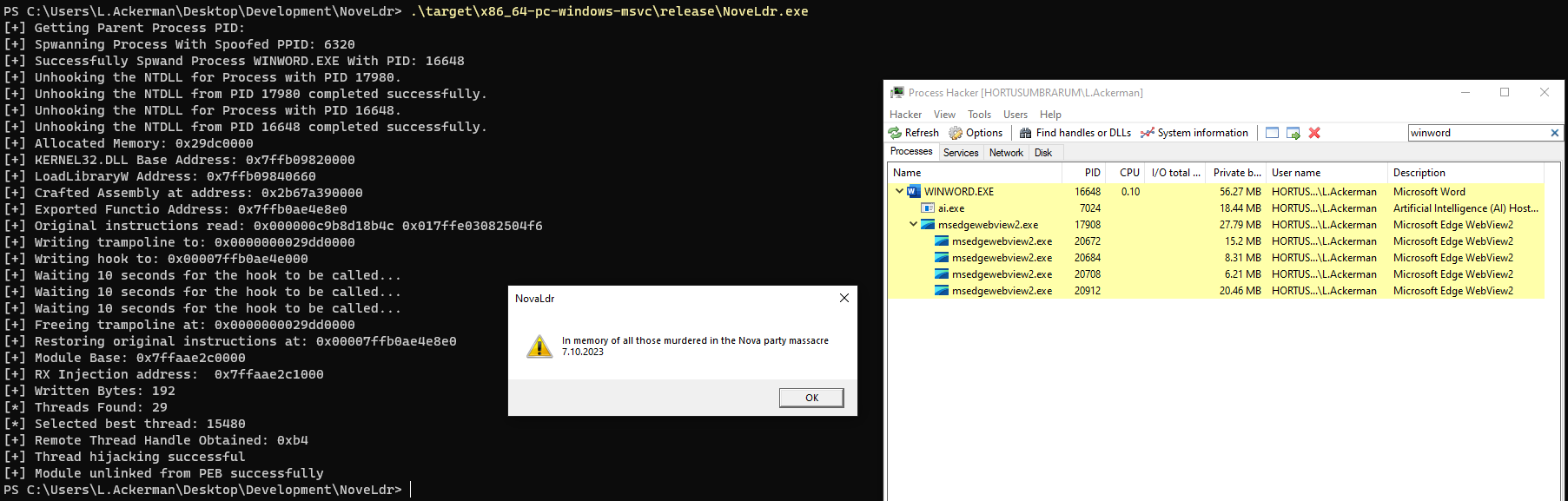Open the Hacker menu

tap(905, 115)
